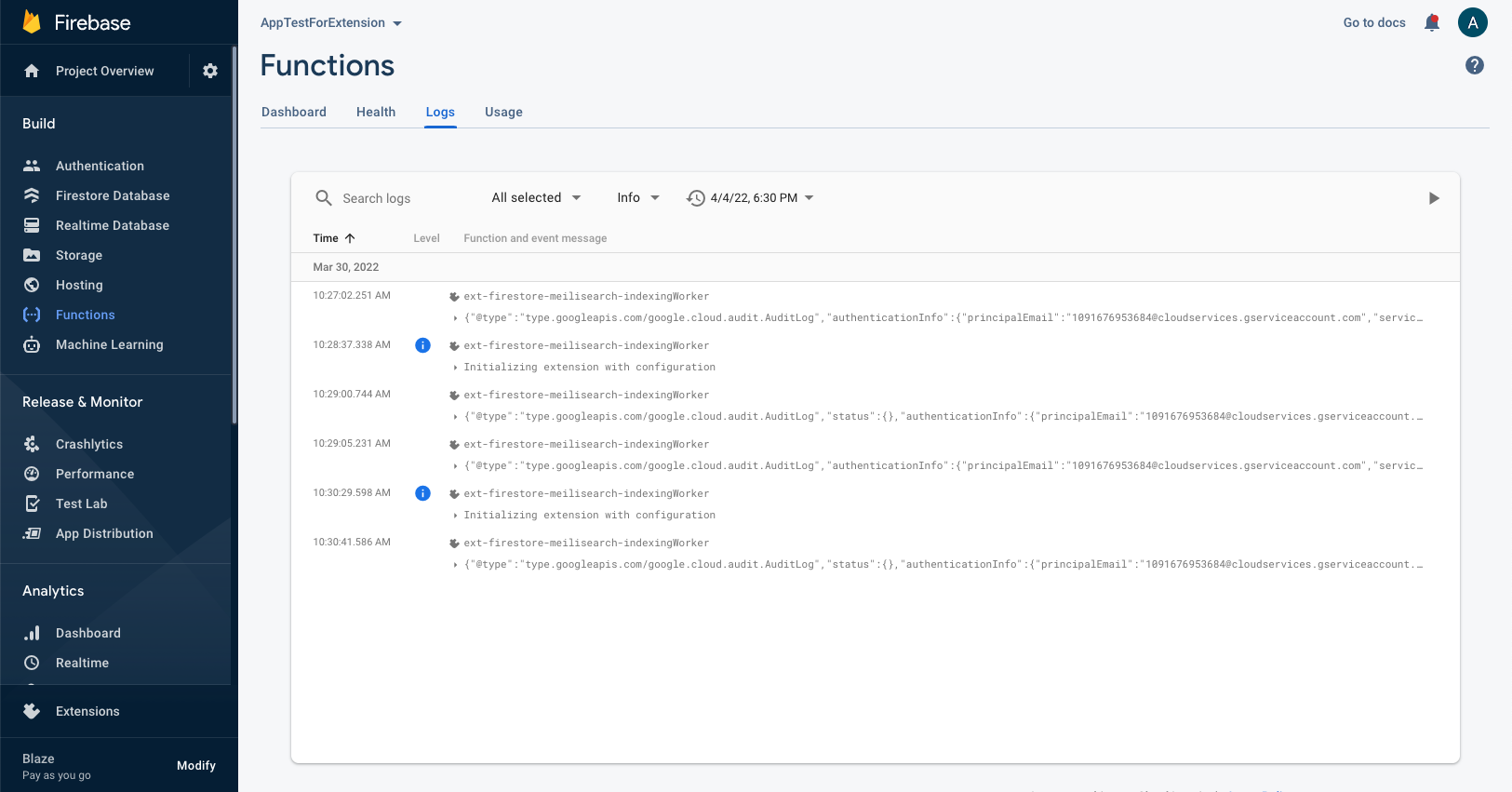Click Level column header
Screen dimensions: 1512x792
point(426,238)
